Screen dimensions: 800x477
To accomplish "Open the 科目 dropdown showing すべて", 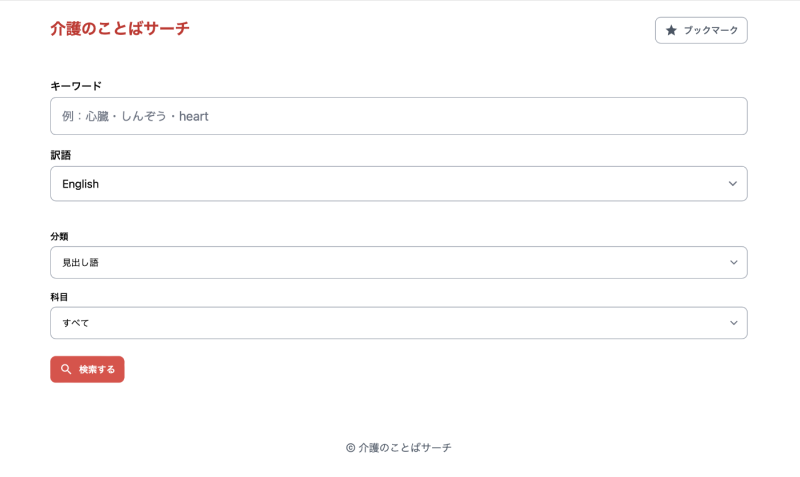I will click(398, 323).
